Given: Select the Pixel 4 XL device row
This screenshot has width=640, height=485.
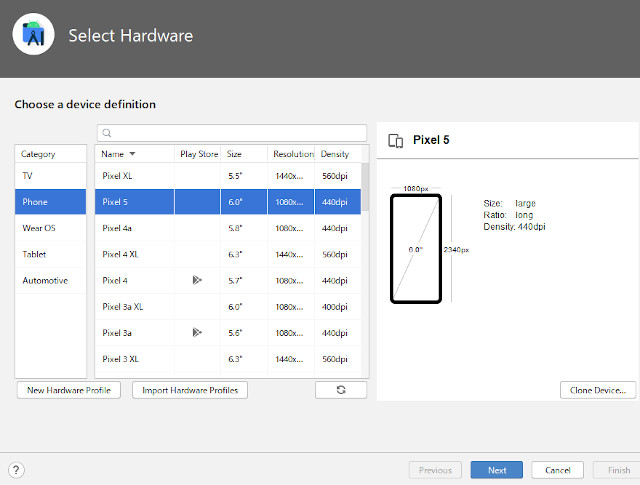Looking at the screenshot, I should (228, 254).
